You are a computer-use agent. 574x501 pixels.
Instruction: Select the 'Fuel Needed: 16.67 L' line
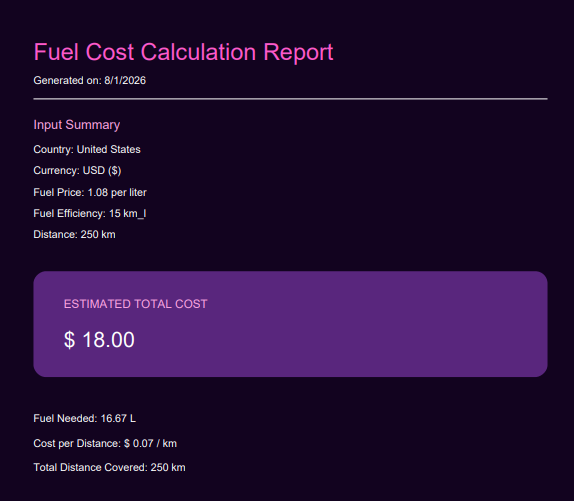(85, 419)
